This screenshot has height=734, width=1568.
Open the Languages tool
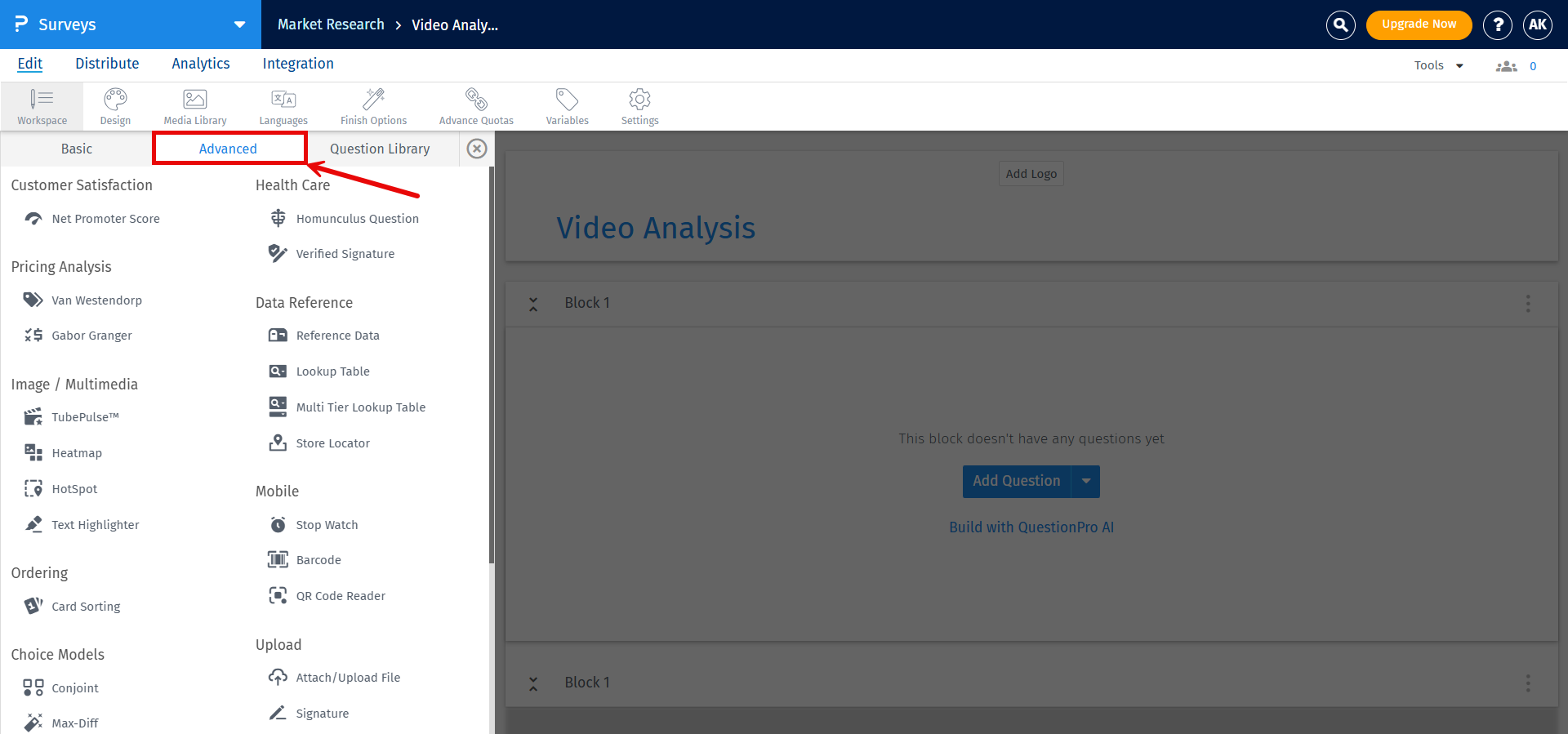tap(283, 106)
